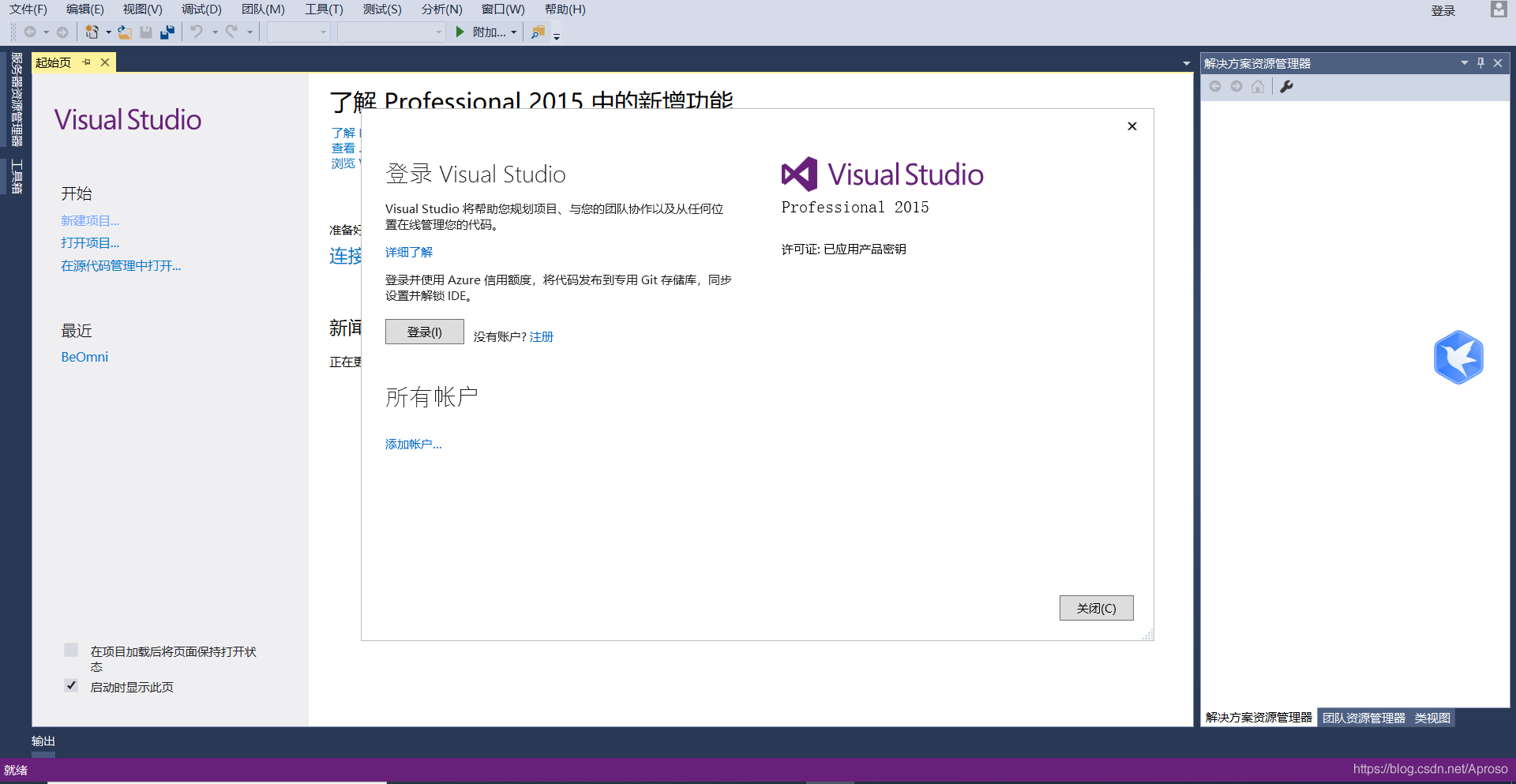The width and height of the screenshot is (1516, 784).
Task: Click the save all icon
Action: coord(167,32)
